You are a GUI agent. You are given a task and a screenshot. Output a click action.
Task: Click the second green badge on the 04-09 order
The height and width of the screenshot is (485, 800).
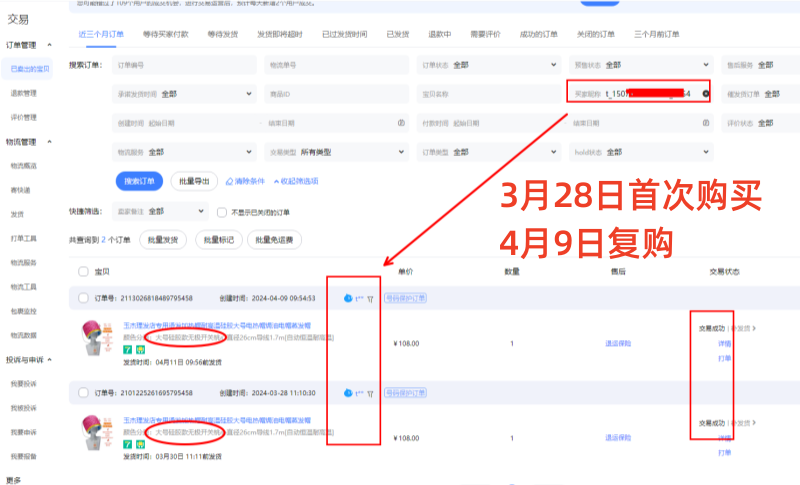140,350
